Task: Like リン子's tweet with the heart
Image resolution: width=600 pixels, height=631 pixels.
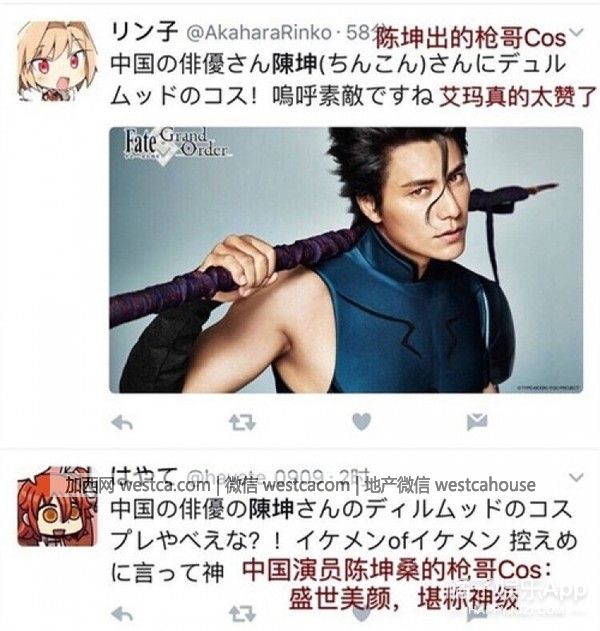Action: (x=361, y=422)
